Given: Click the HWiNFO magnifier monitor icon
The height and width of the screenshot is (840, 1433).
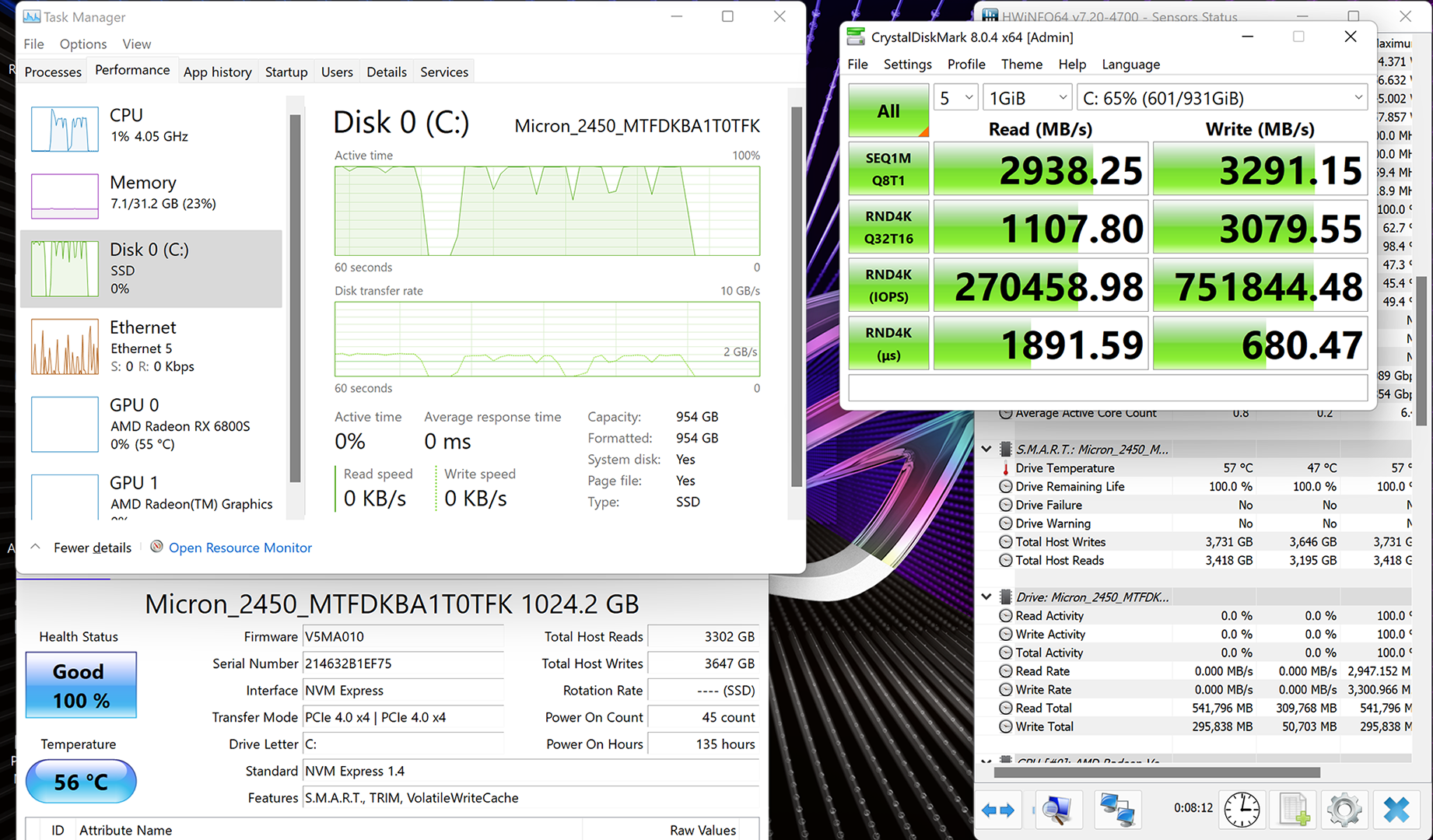Looking at the screenshot, I should point(1056,810).
